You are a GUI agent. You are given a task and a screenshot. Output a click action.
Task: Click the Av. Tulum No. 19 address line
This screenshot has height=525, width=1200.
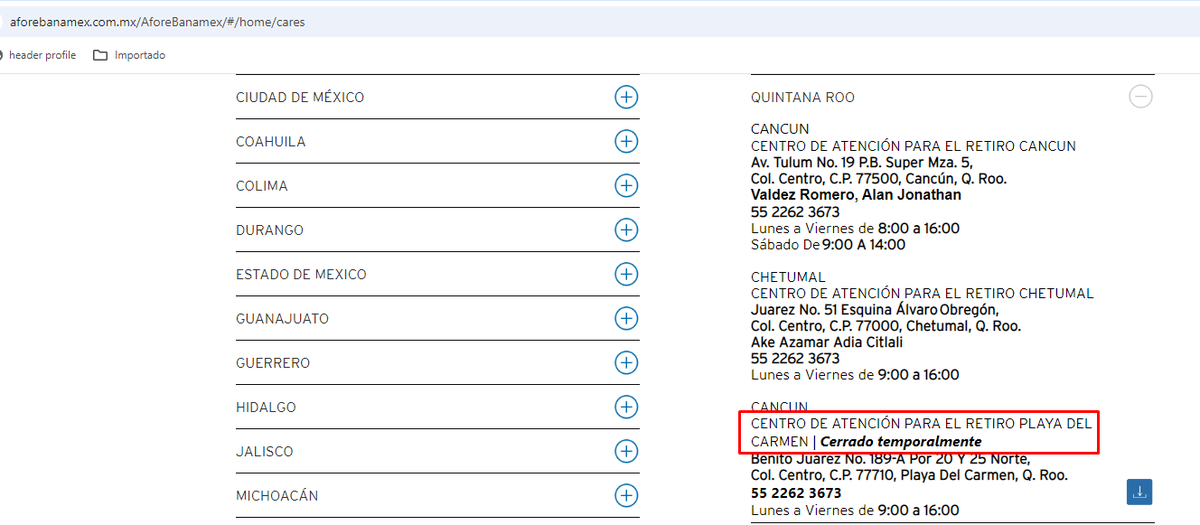pyautogui.click(x=861, y=162)
